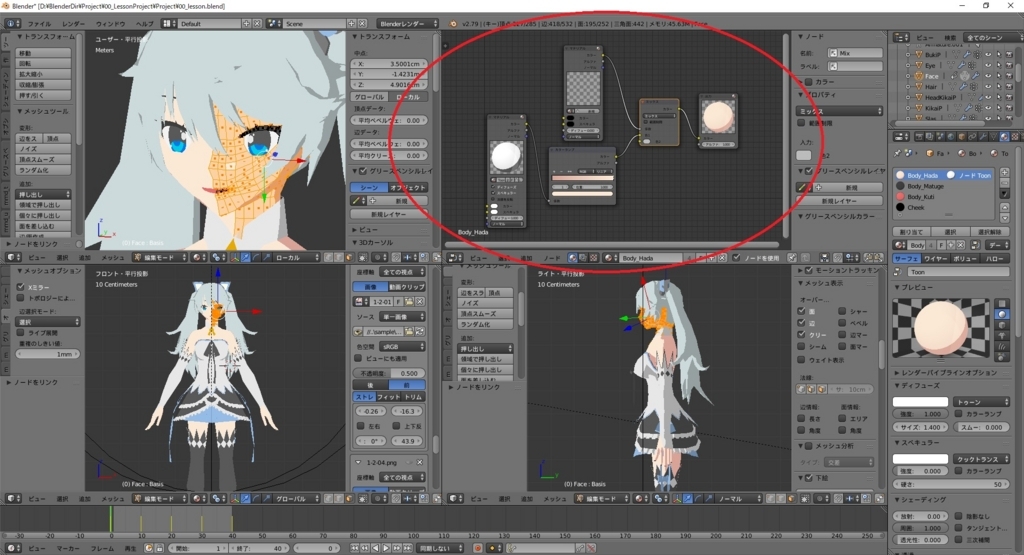
Task: Select the Cheek material slot
Action: (945, 208)
